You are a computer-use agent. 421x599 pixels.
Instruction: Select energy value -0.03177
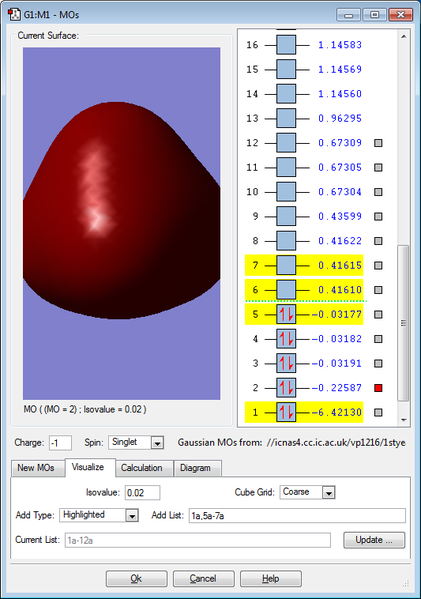pyautogui.click(x=336, y=314)
